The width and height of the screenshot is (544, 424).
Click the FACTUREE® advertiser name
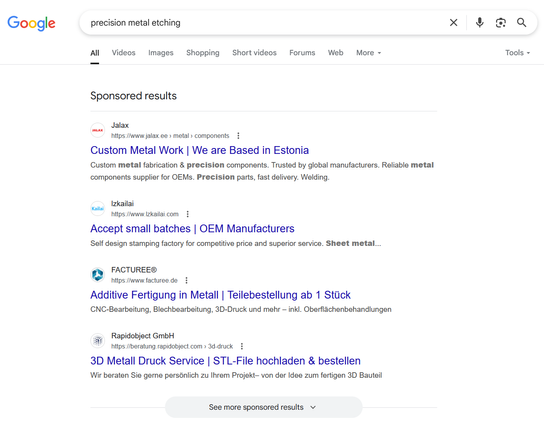[134, 270]
